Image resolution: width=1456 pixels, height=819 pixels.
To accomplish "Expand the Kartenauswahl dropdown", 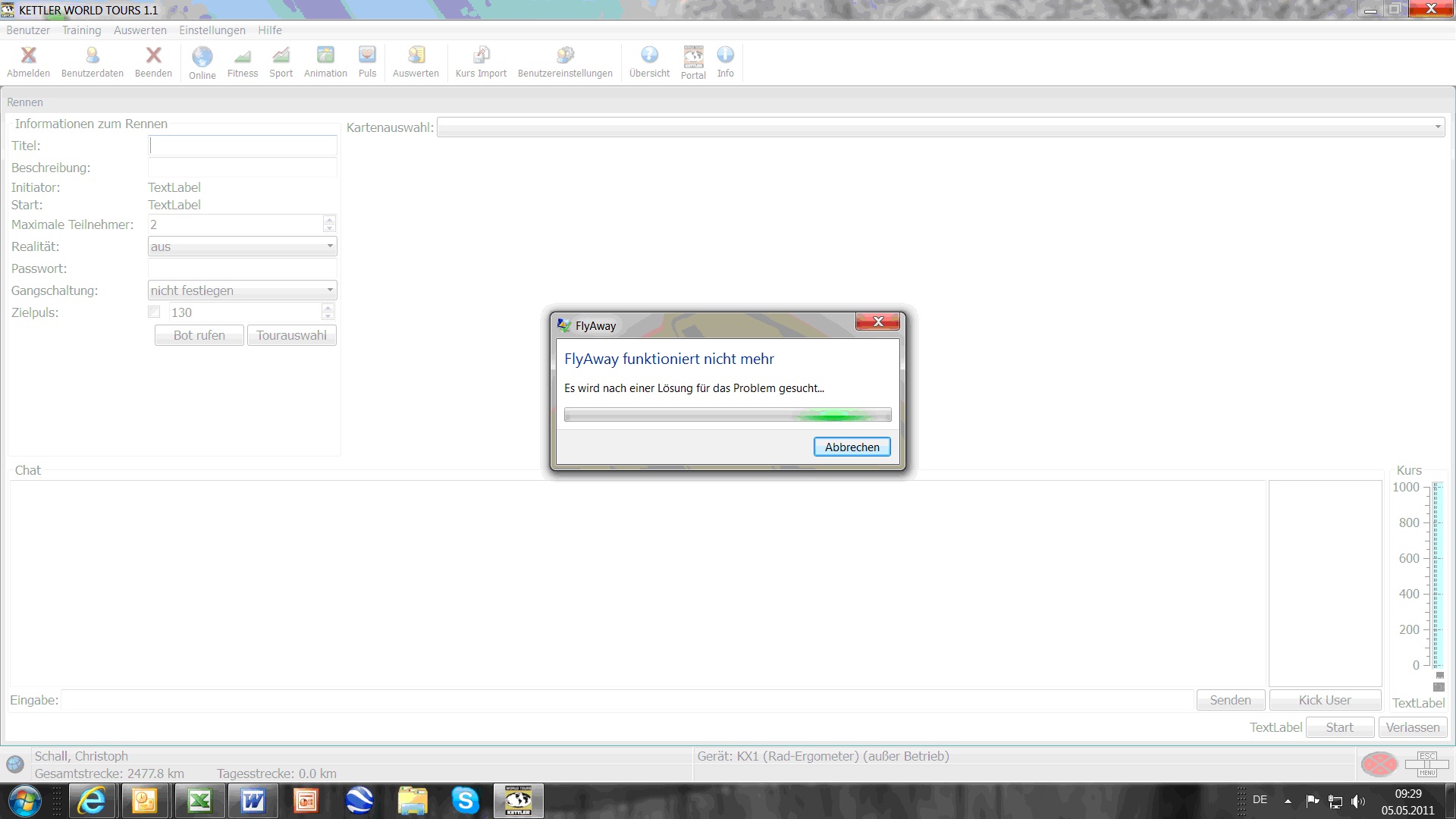I will tap(1437, 127).
